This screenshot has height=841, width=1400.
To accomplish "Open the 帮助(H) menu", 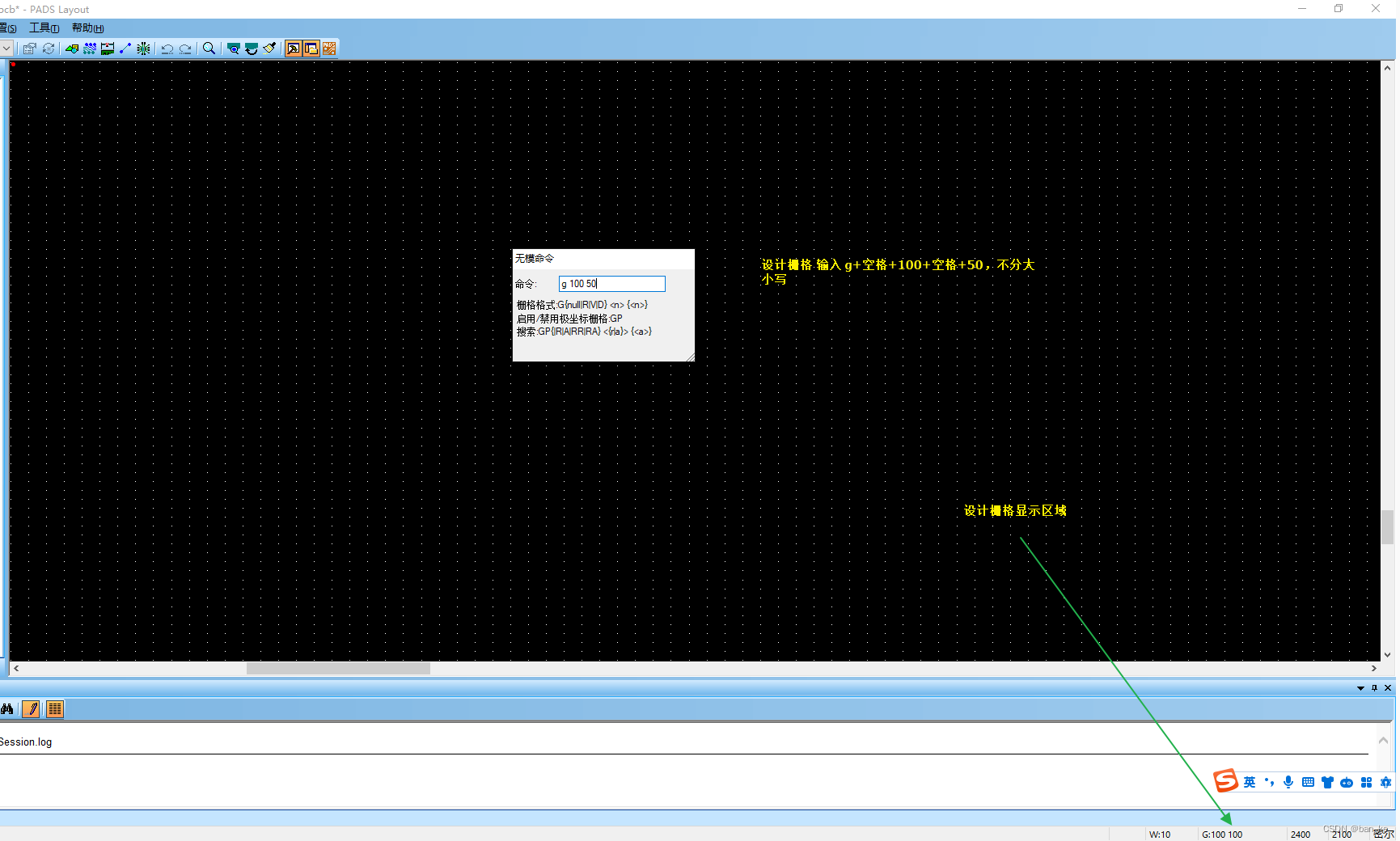I will pyautogui.click(x=88, y=28).
